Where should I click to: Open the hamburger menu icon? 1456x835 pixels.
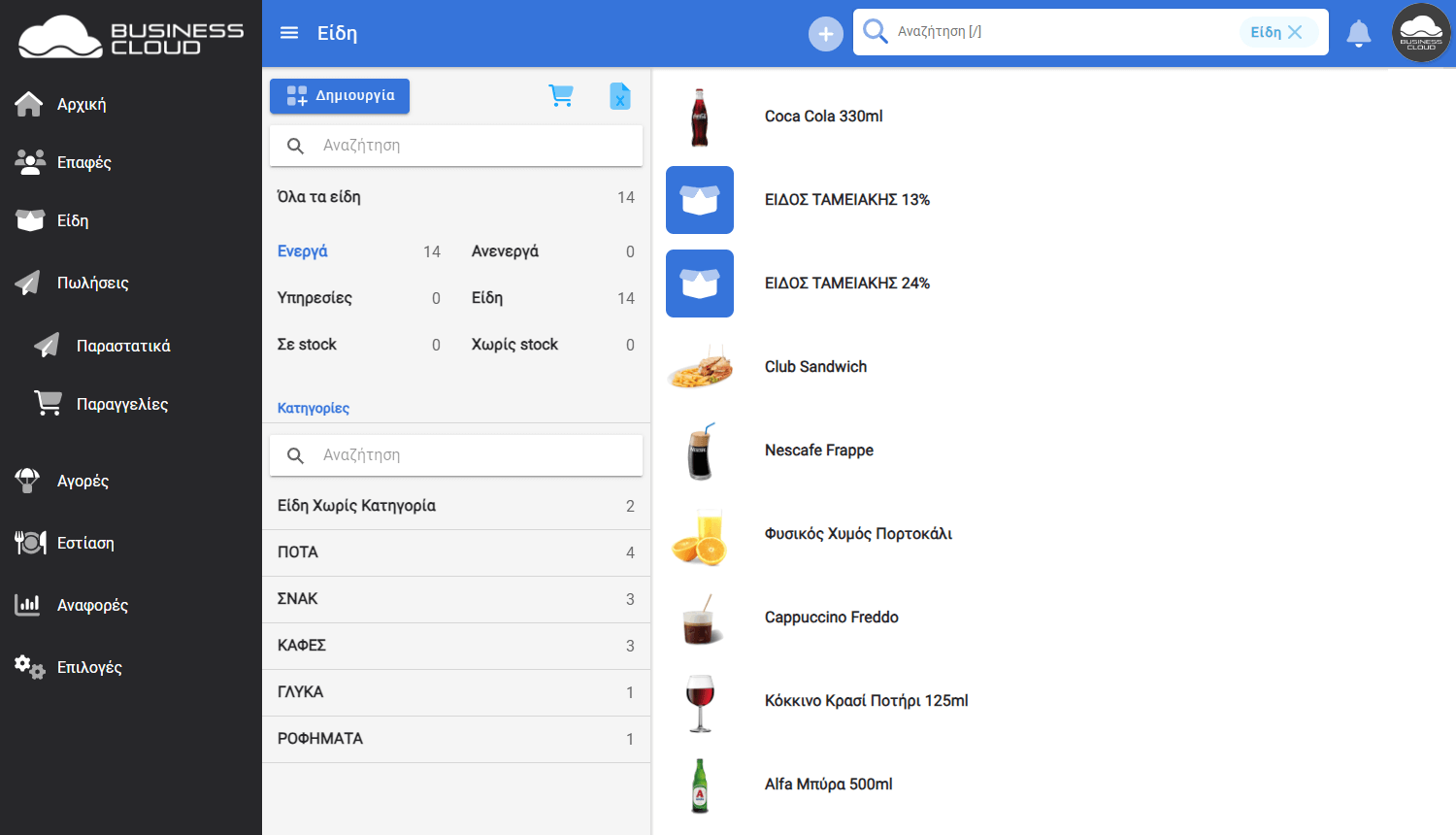click(289, 33)
